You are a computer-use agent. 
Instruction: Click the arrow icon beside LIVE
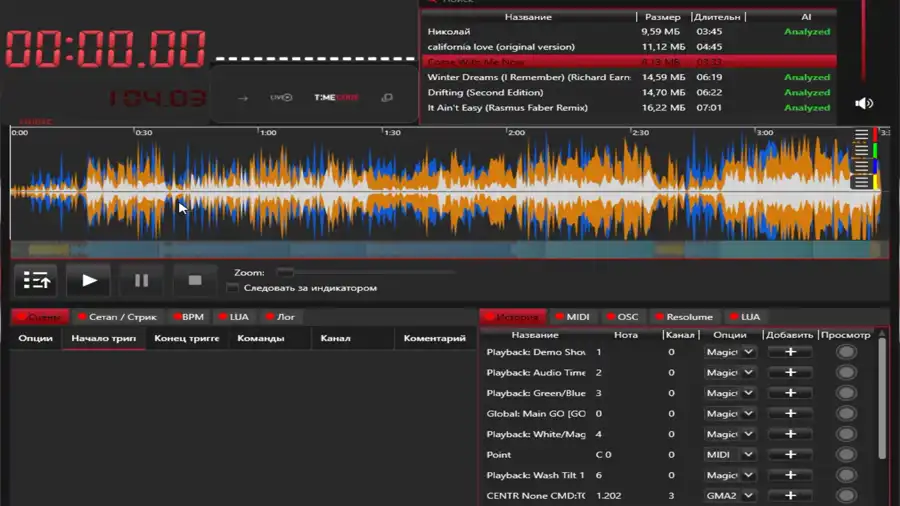[x=243, y=98]
